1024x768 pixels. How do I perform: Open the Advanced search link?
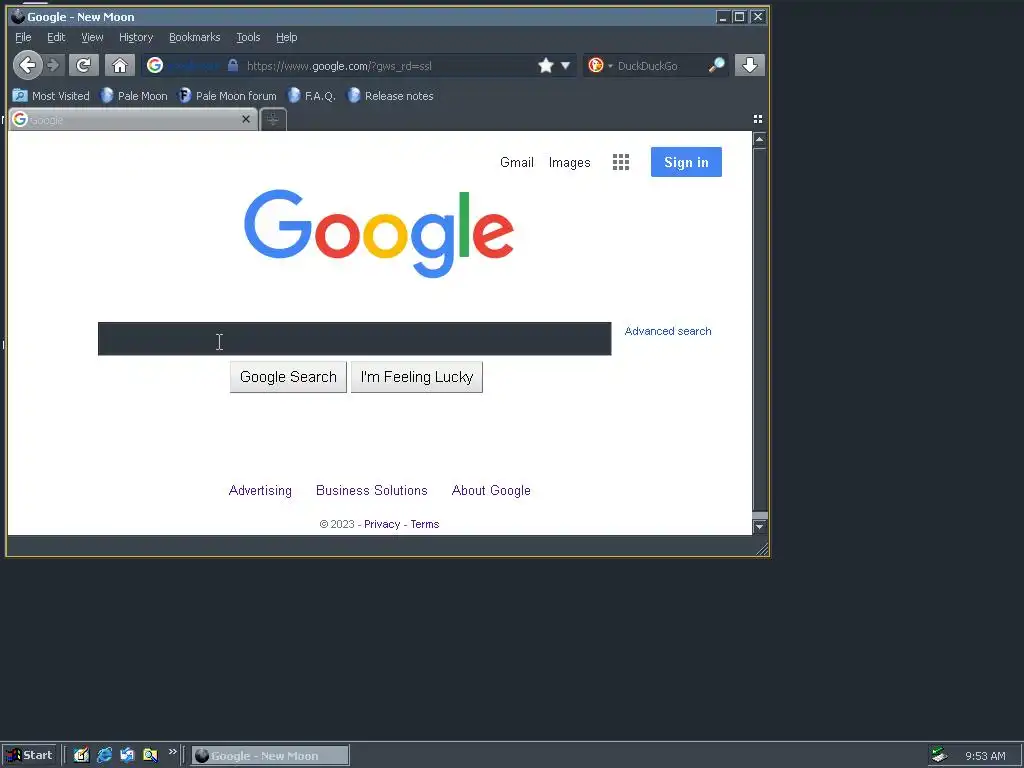pyautogui.click(x=667, y=331)
